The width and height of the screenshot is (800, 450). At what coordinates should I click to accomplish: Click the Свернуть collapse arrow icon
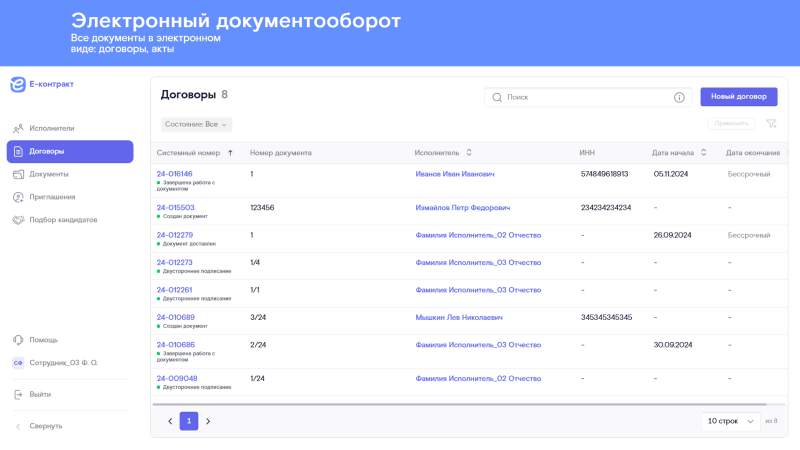click(x=18, y=426)
